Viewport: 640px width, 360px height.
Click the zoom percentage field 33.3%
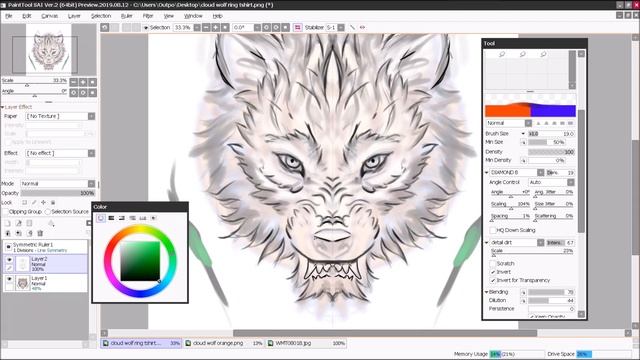(183, 27)
